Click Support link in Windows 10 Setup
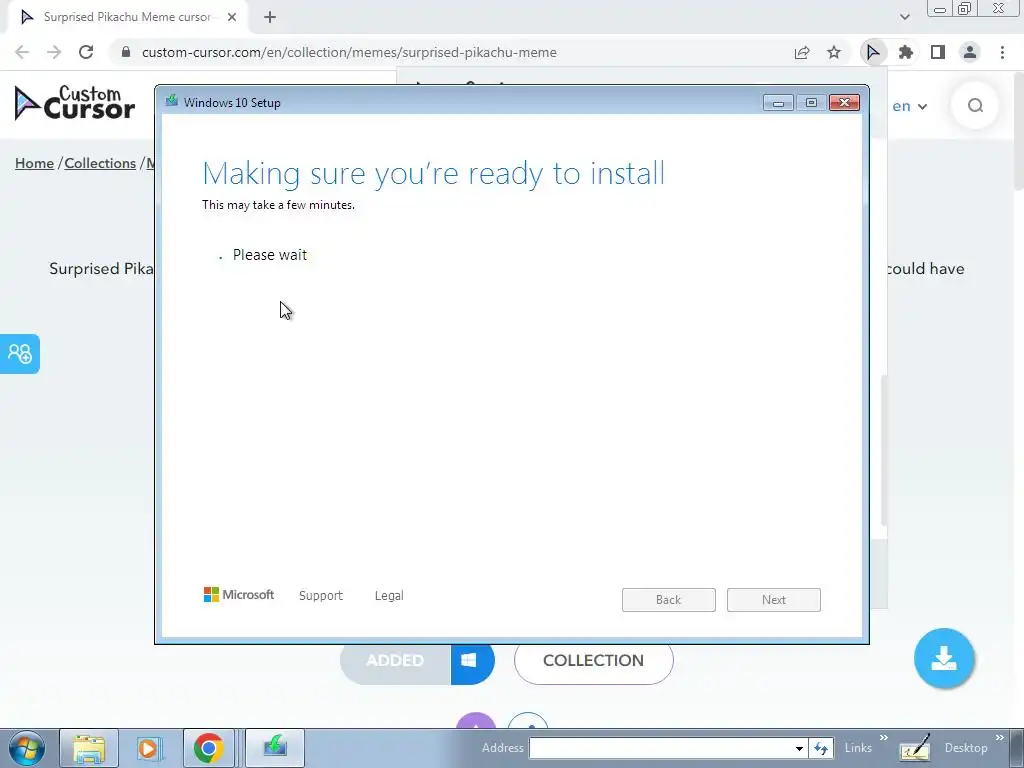This screenshot has width=1024, height=768. [321, 596]
